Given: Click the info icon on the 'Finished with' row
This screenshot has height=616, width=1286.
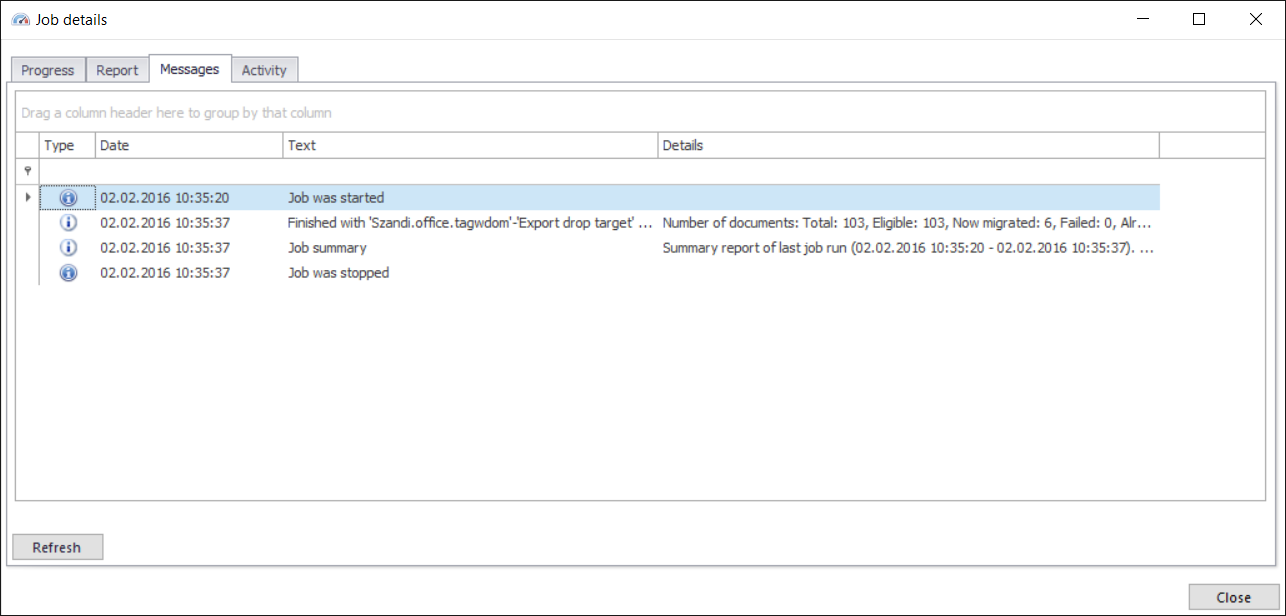Looking at the screenshot, I should pyautogui.click(x=68, y=222).
